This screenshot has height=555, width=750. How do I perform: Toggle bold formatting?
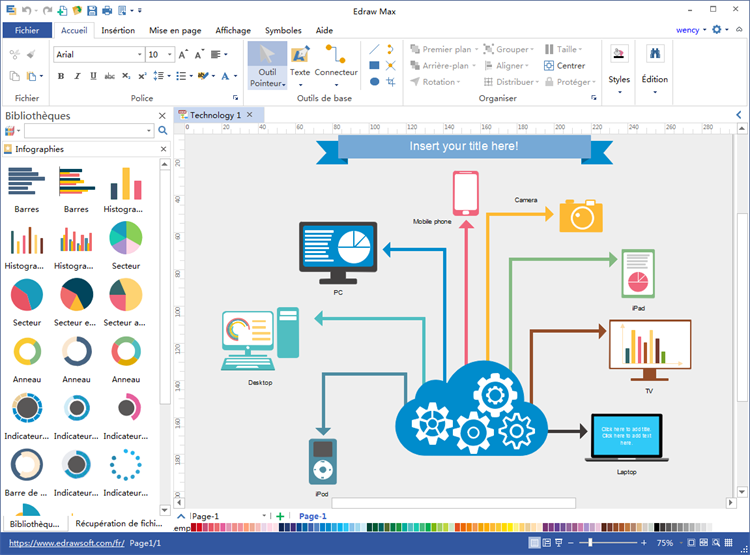(x=59, y=76)
